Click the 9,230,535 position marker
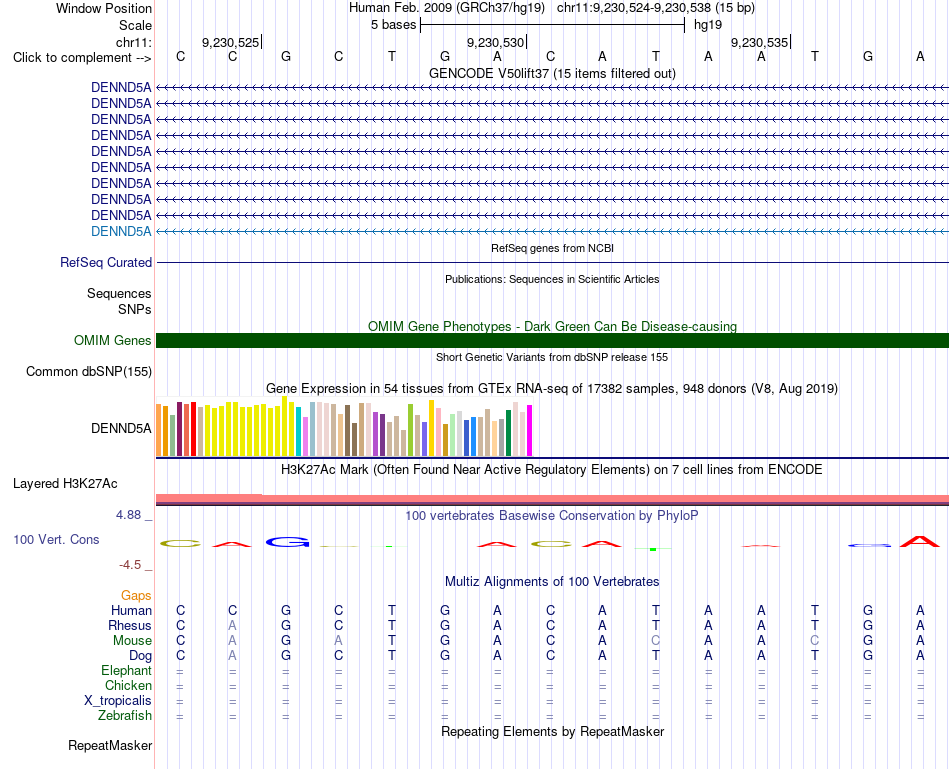 (760, 42)
